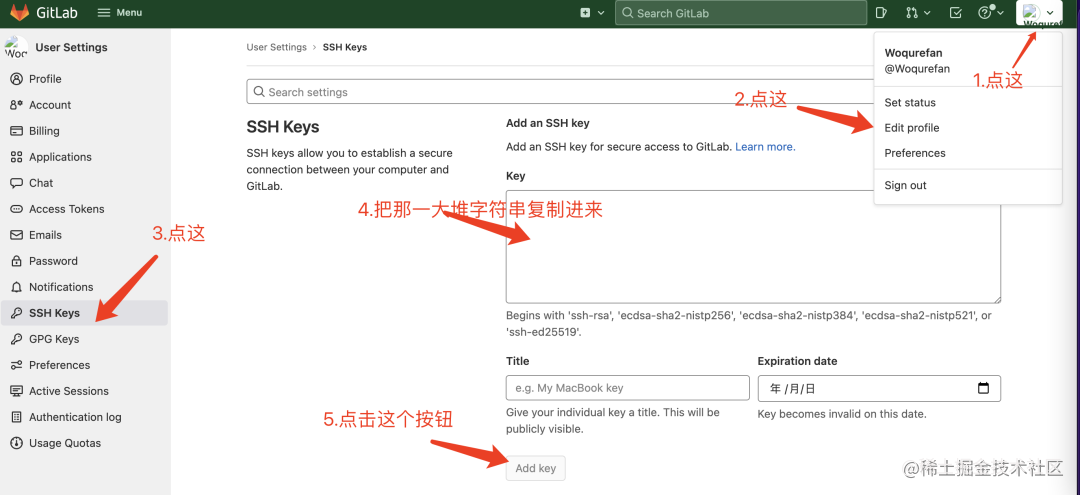The image size is (1080, 495).
Task: Click the Woqurefan name in dropdown
Action: [913, 53]
